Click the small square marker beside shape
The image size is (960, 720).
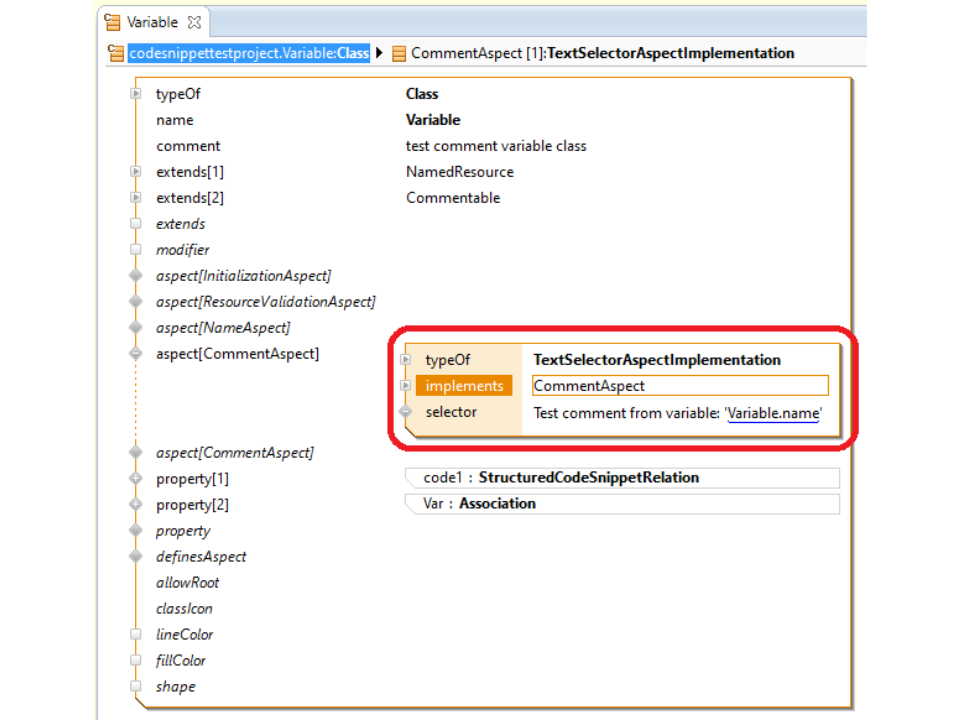135,687
